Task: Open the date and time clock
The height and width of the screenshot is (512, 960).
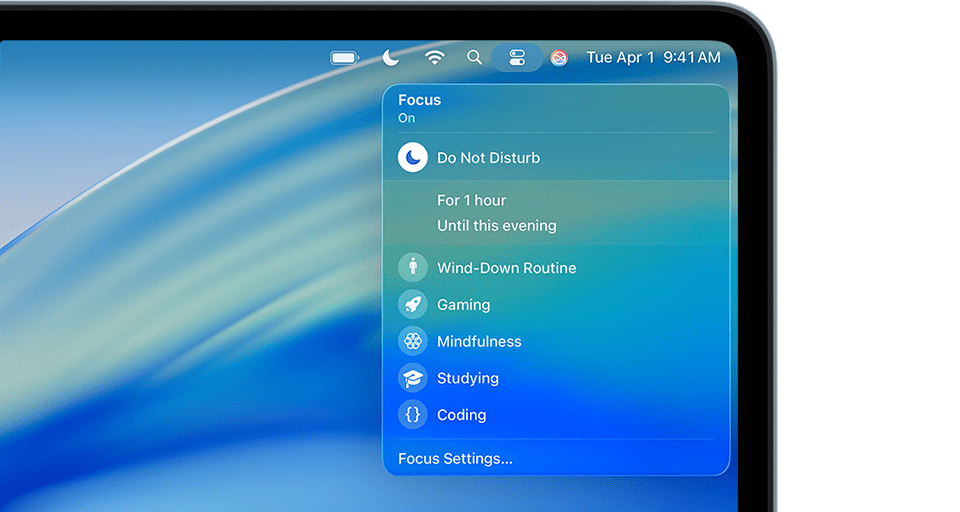Action: (x=653, y=58)
